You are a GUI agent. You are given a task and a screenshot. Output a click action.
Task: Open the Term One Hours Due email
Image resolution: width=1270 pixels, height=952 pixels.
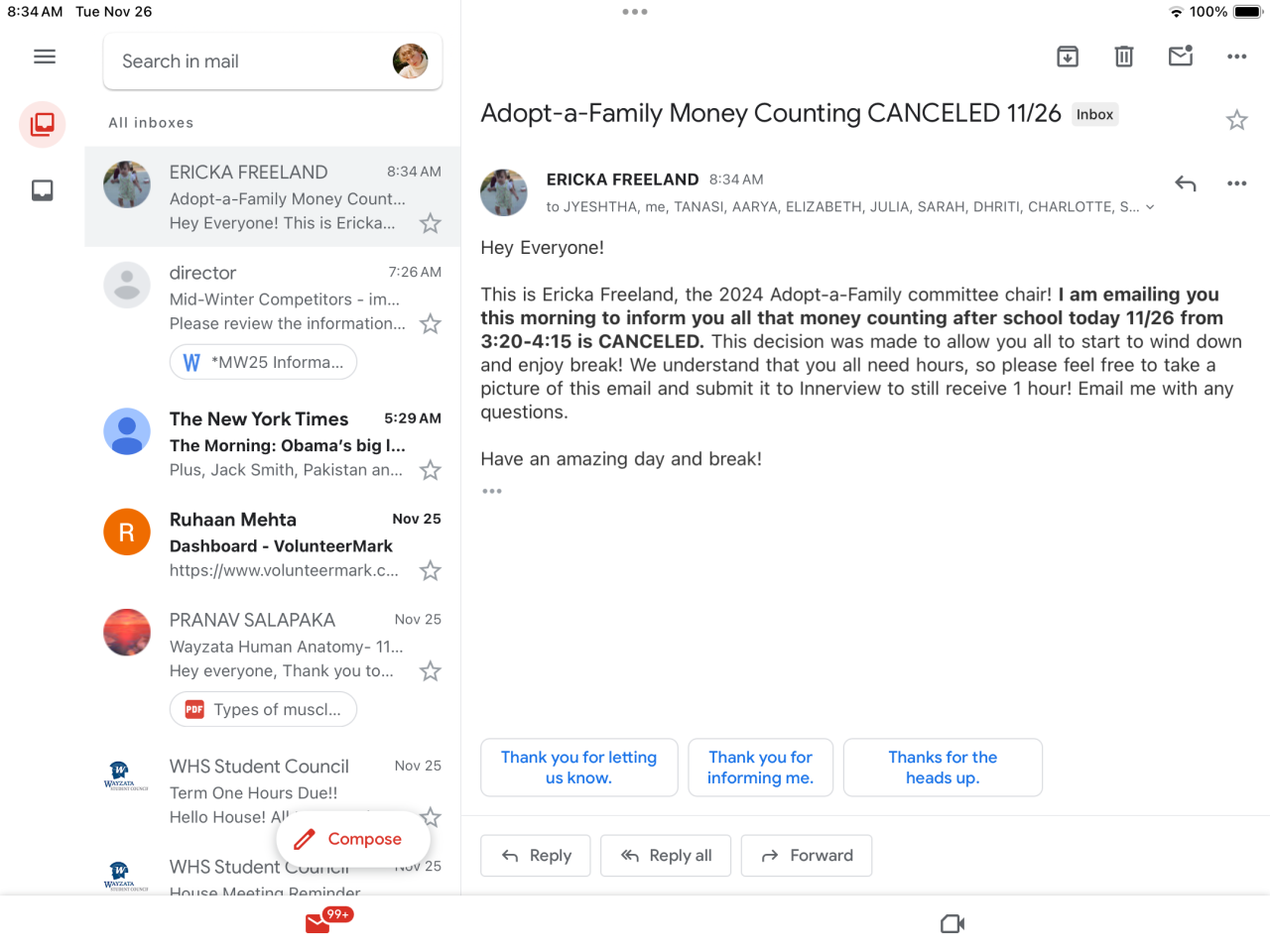[273, 791]
